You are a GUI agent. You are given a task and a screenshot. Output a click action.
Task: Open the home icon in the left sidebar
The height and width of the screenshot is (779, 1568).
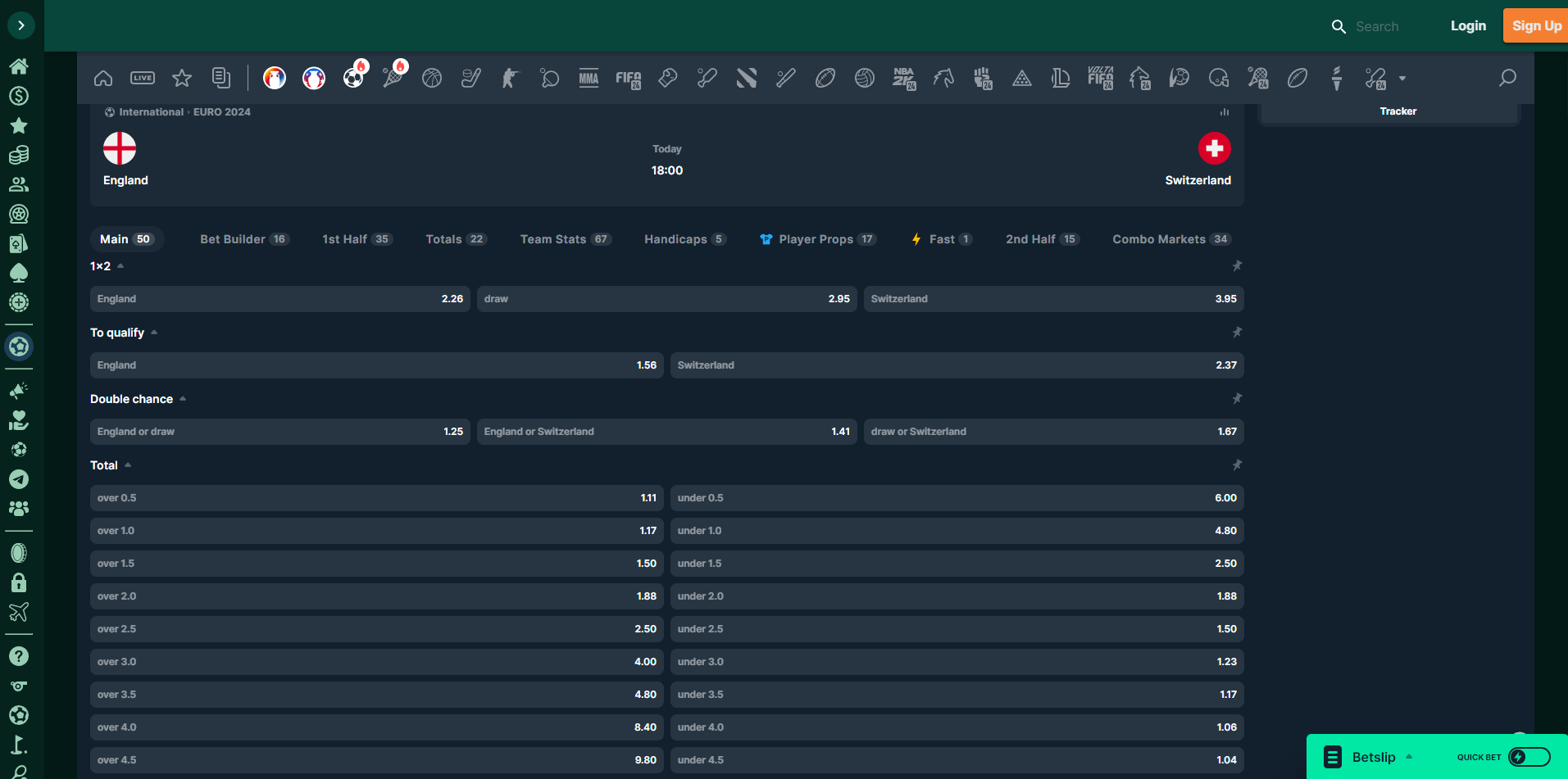pos(19,66)
